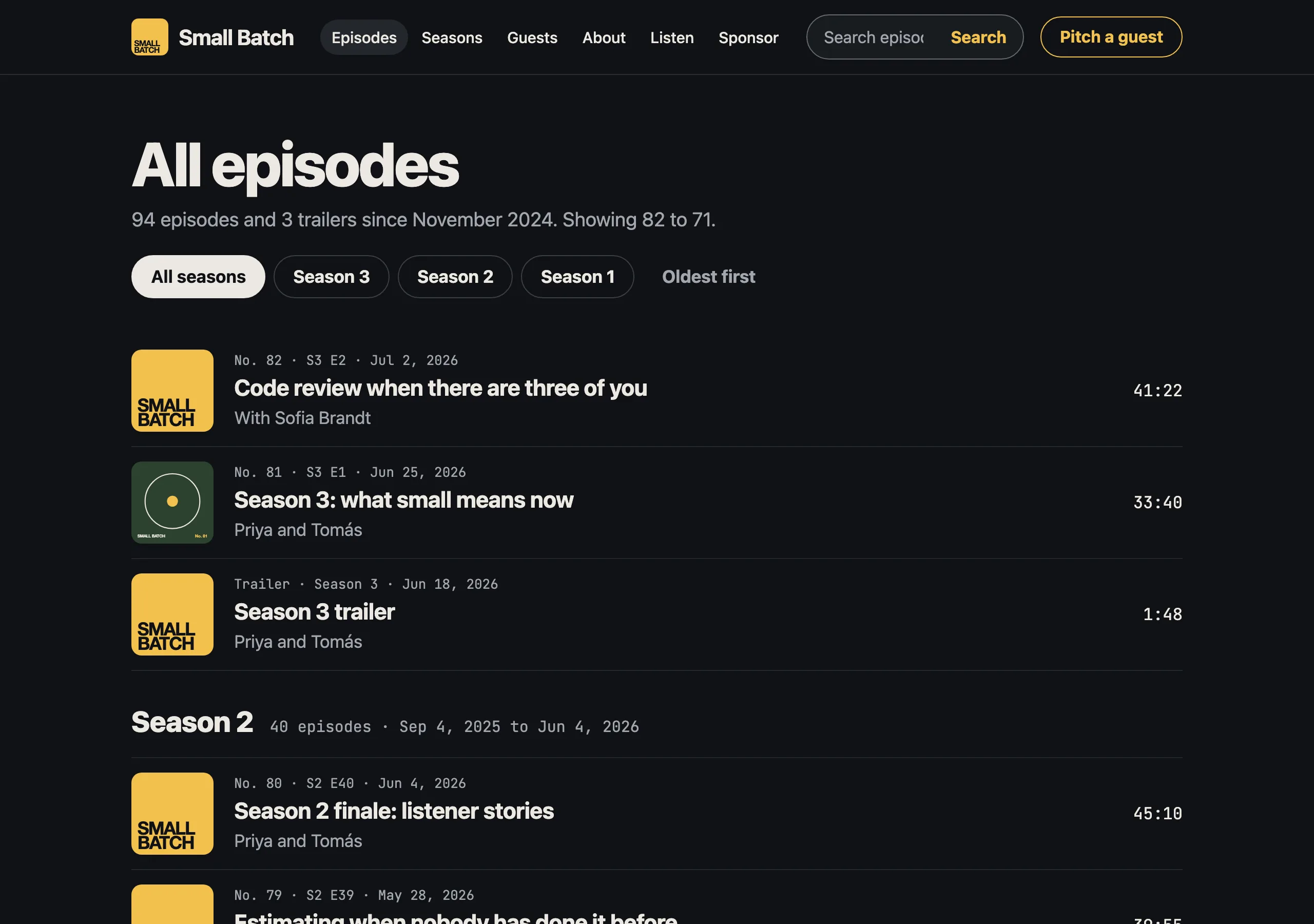Viewport: 1314px width, 924px height.
Task: Open the Season 3 trailer cover thumbnail
Action: pos(172,614)
